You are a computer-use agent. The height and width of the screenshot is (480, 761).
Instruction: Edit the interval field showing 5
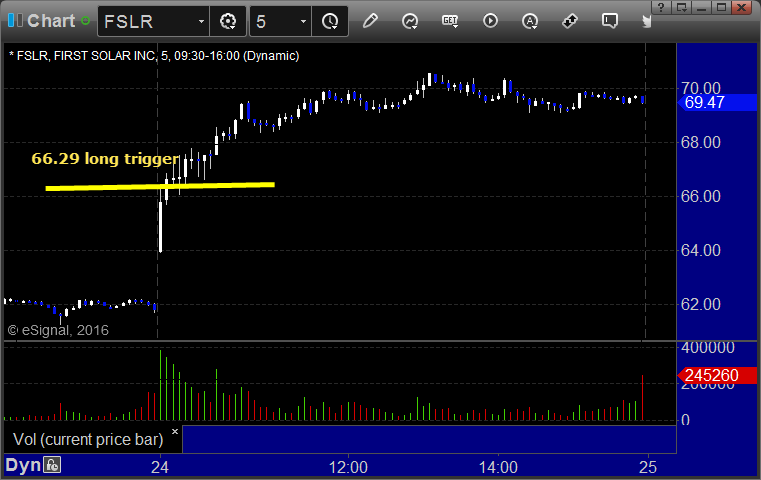point(274,21)
